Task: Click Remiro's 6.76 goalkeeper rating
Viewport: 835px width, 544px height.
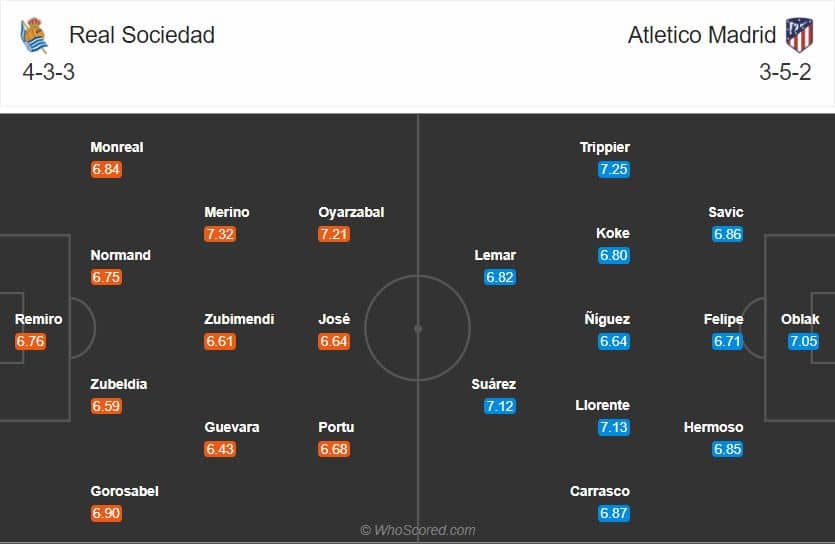Action: tap(31, 341)
